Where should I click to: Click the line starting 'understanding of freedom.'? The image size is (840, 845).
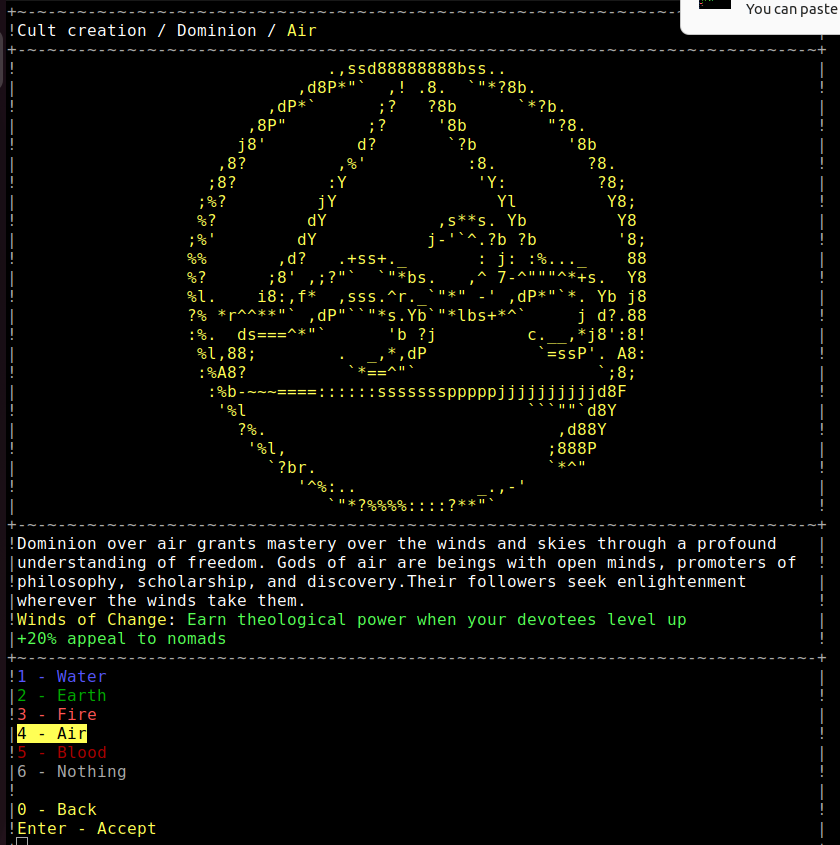407,563
